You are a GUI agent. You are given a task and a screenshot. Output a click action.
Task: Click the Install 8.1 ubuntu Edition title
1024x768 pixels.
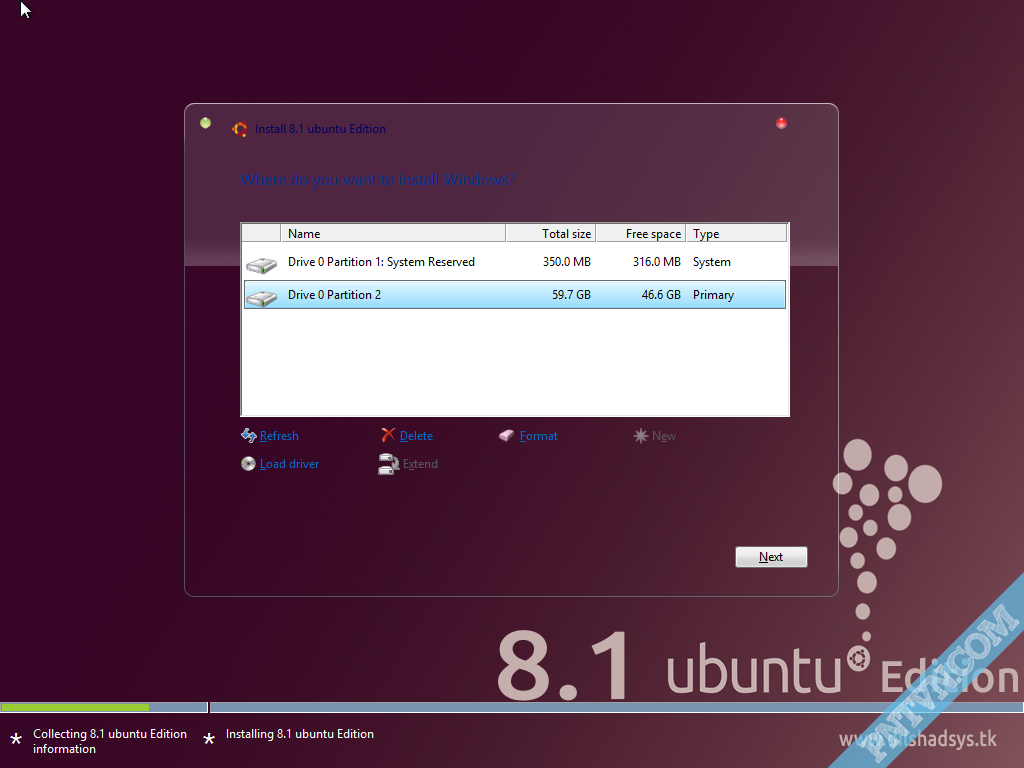320,129
